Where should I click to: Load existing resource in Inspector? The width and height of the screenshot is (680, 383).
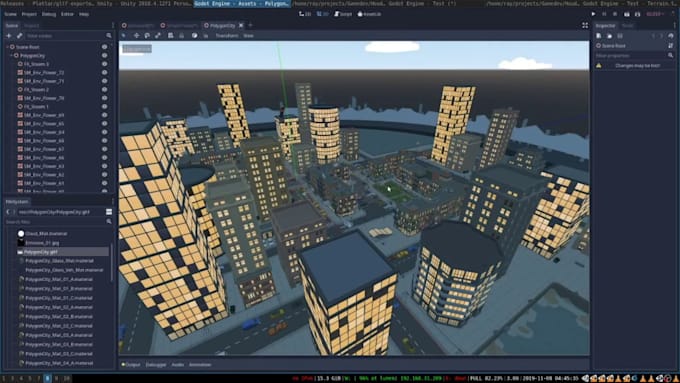609,36
